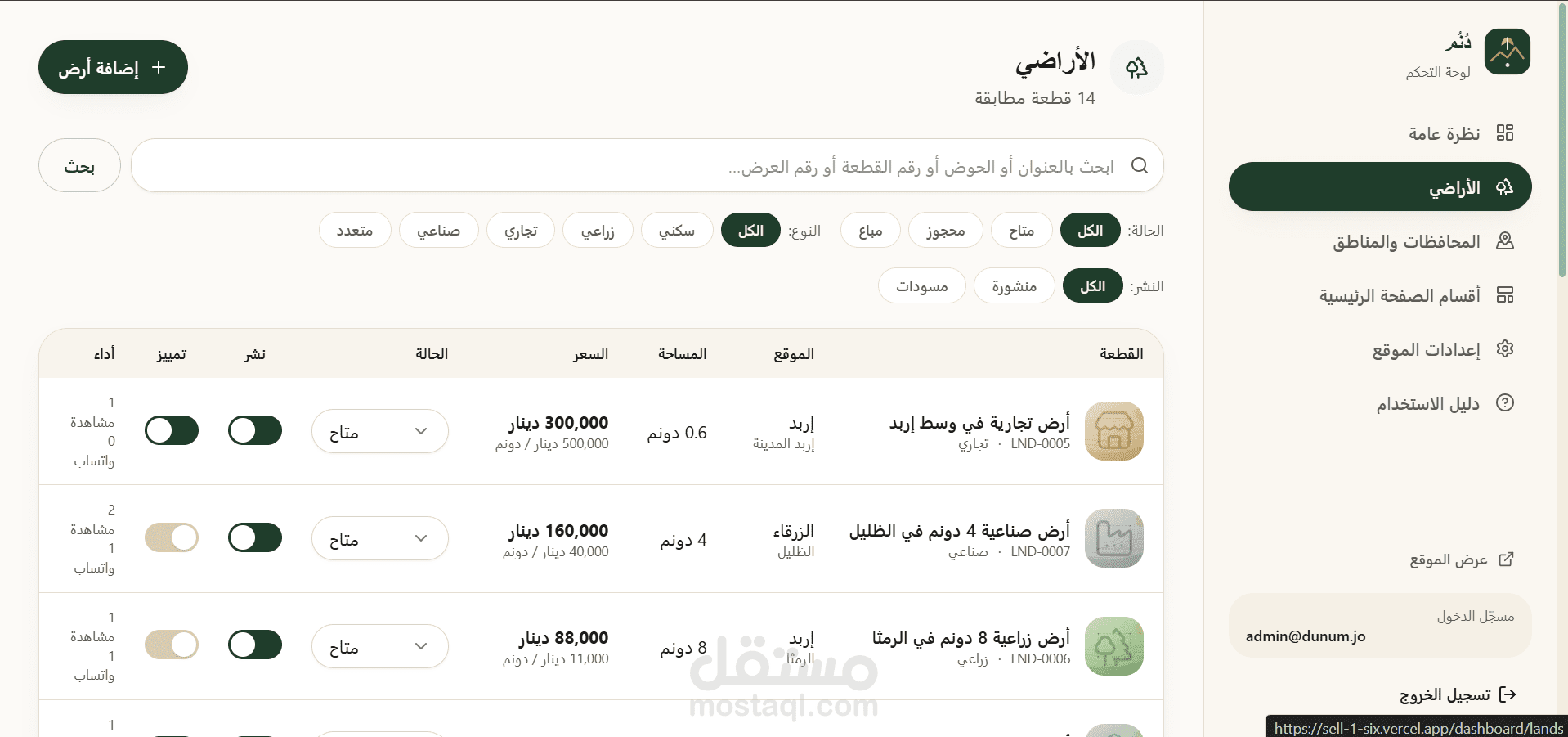The image size is (1568, 737).
Task: Toggle featured switch for LND-0007 industrial land
Action: [x=172, y=537]
